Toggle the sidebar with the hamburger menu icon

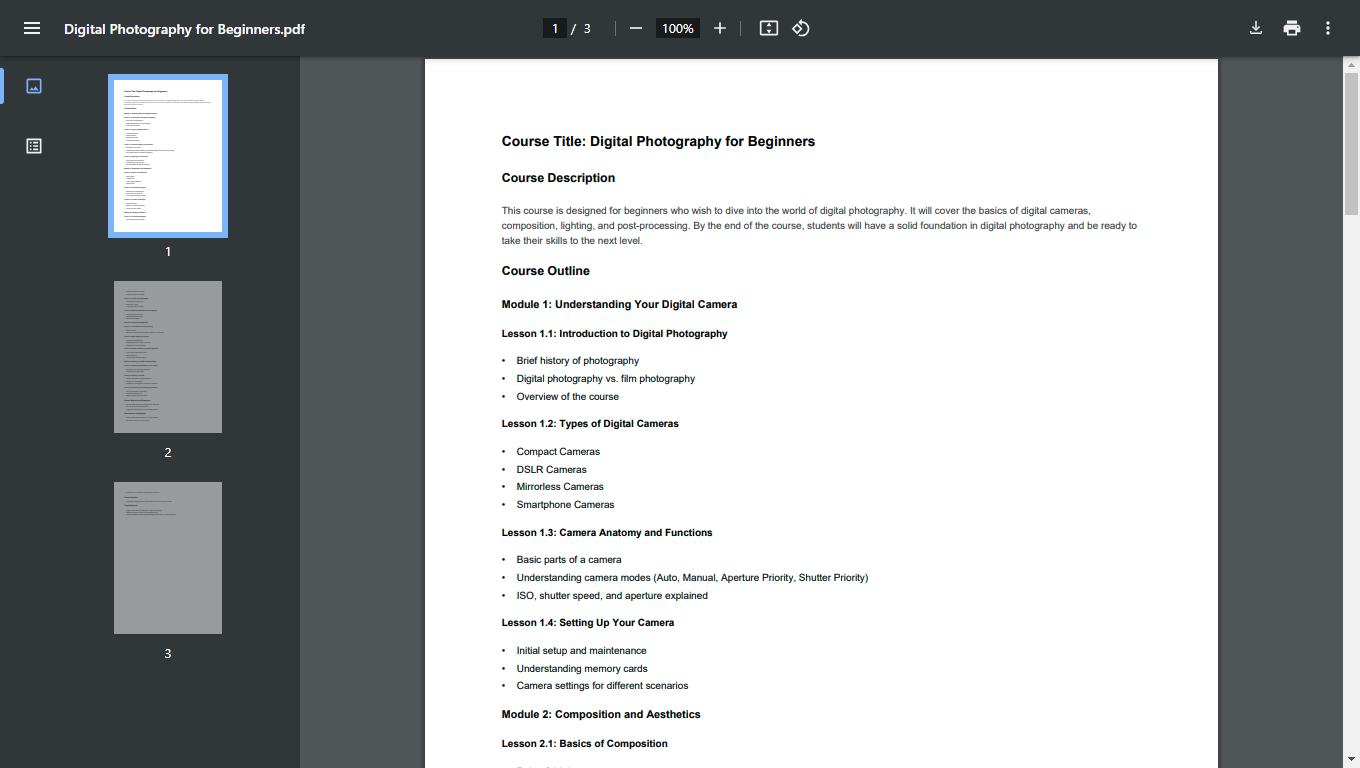[32, 28]
